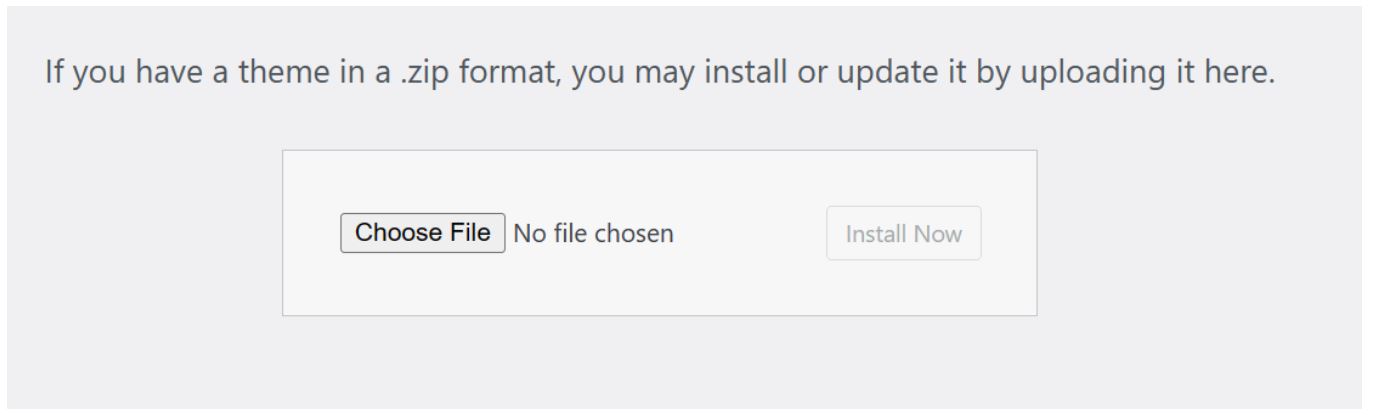
Task: Click "uploading it here" in the instructions
Action: (1158, 74)
